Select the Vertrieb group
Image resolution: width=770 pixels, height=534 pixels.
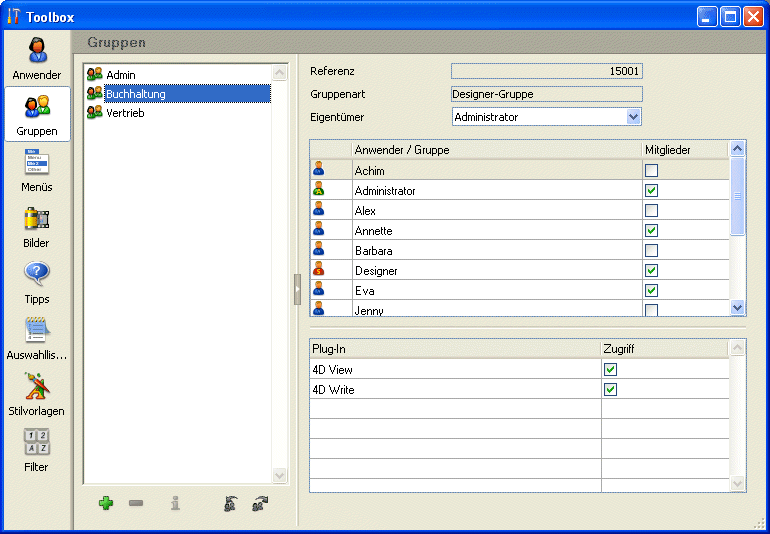click(125, 113)
